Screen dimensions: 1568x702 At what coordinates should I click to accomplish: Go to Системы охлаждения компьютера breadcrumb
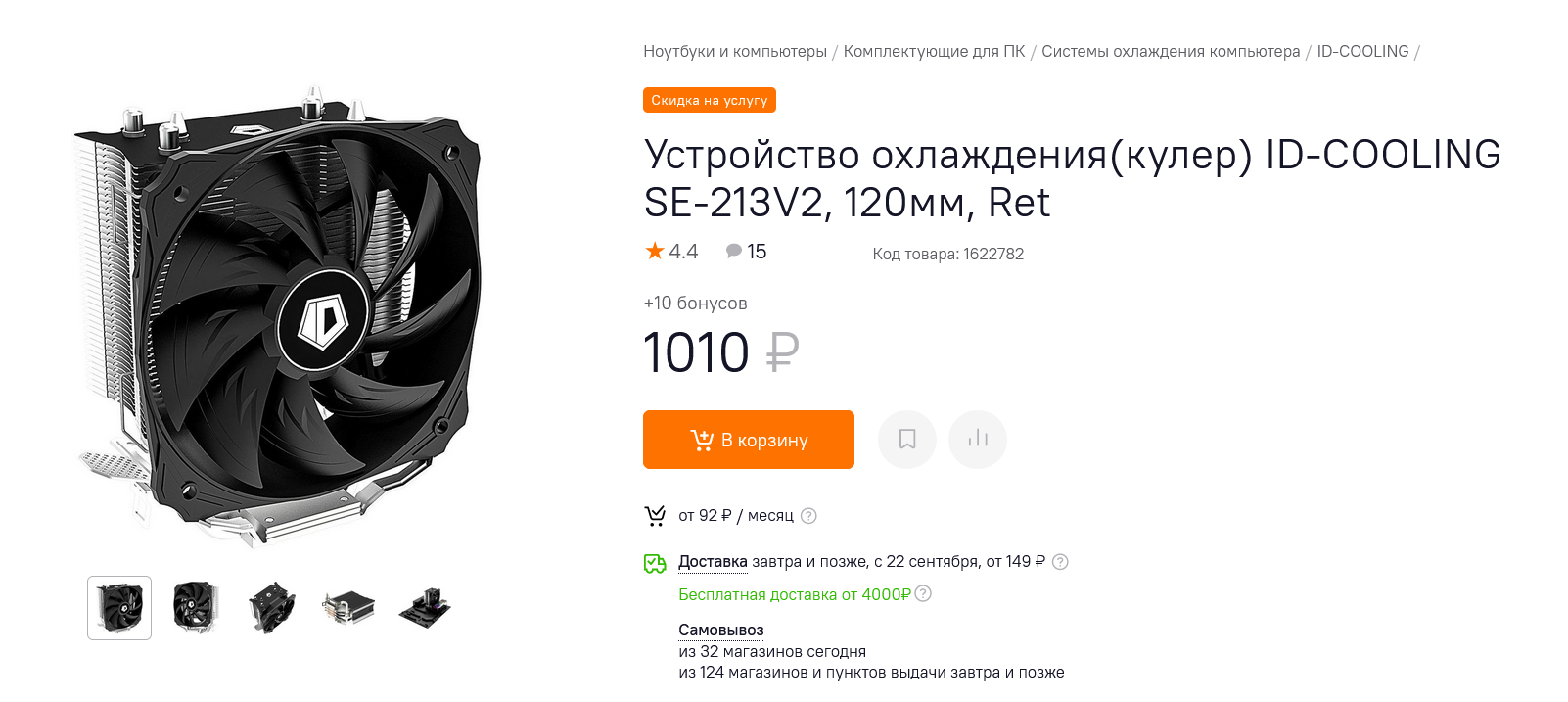coord(1171,51)
